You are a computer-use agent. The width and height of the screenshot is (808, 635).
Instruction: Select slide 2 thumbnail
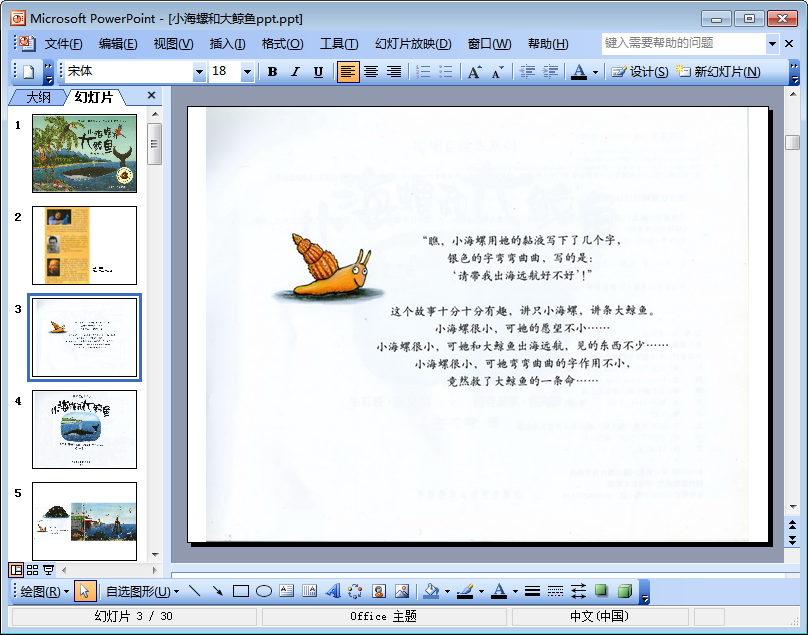[x=85, y=245]
